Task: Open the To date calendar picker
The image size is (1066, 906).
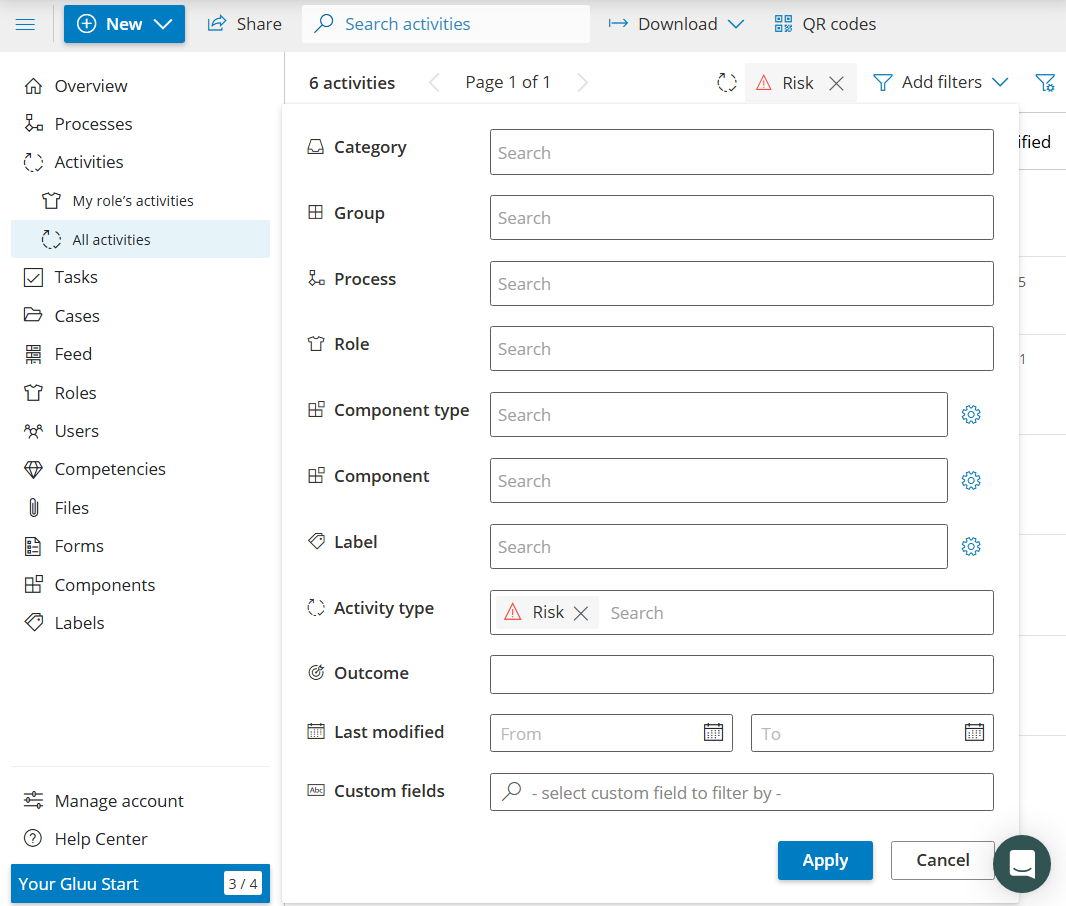Action: (x=973, y=733)
